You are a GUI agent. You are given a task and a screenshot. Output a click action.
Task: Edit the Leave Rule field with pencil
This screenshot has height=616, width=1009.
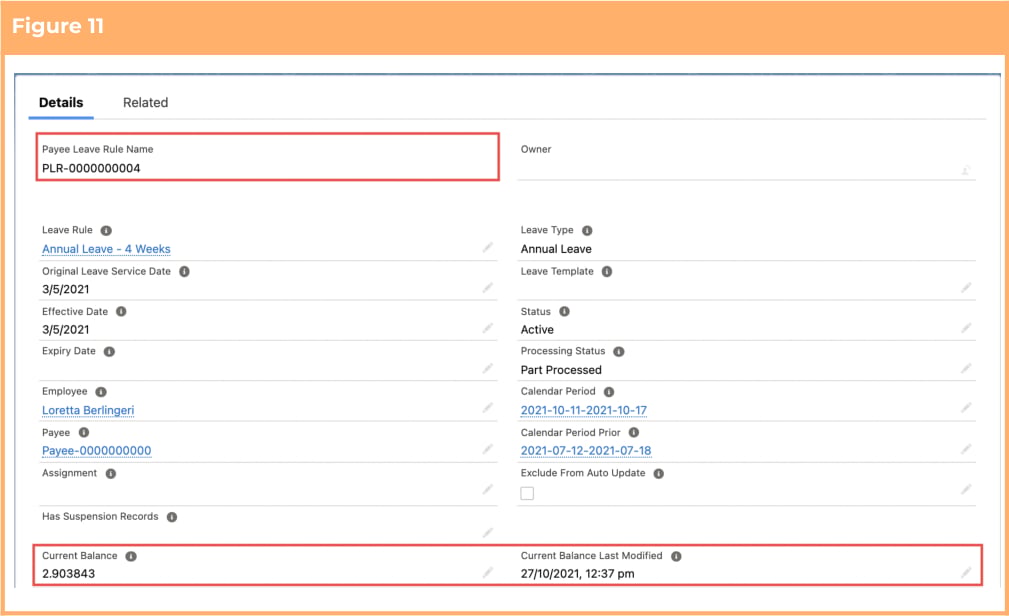tap(488, 247)
